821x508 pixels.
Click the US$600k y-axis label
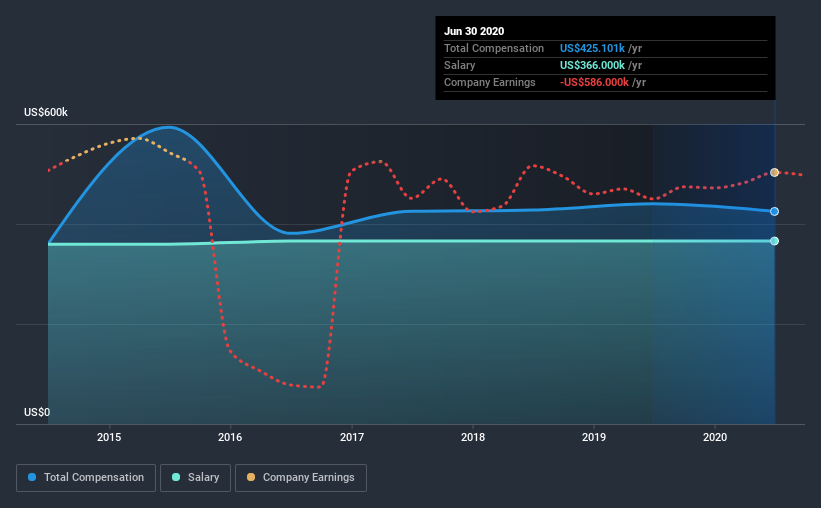tap(46, 112)
